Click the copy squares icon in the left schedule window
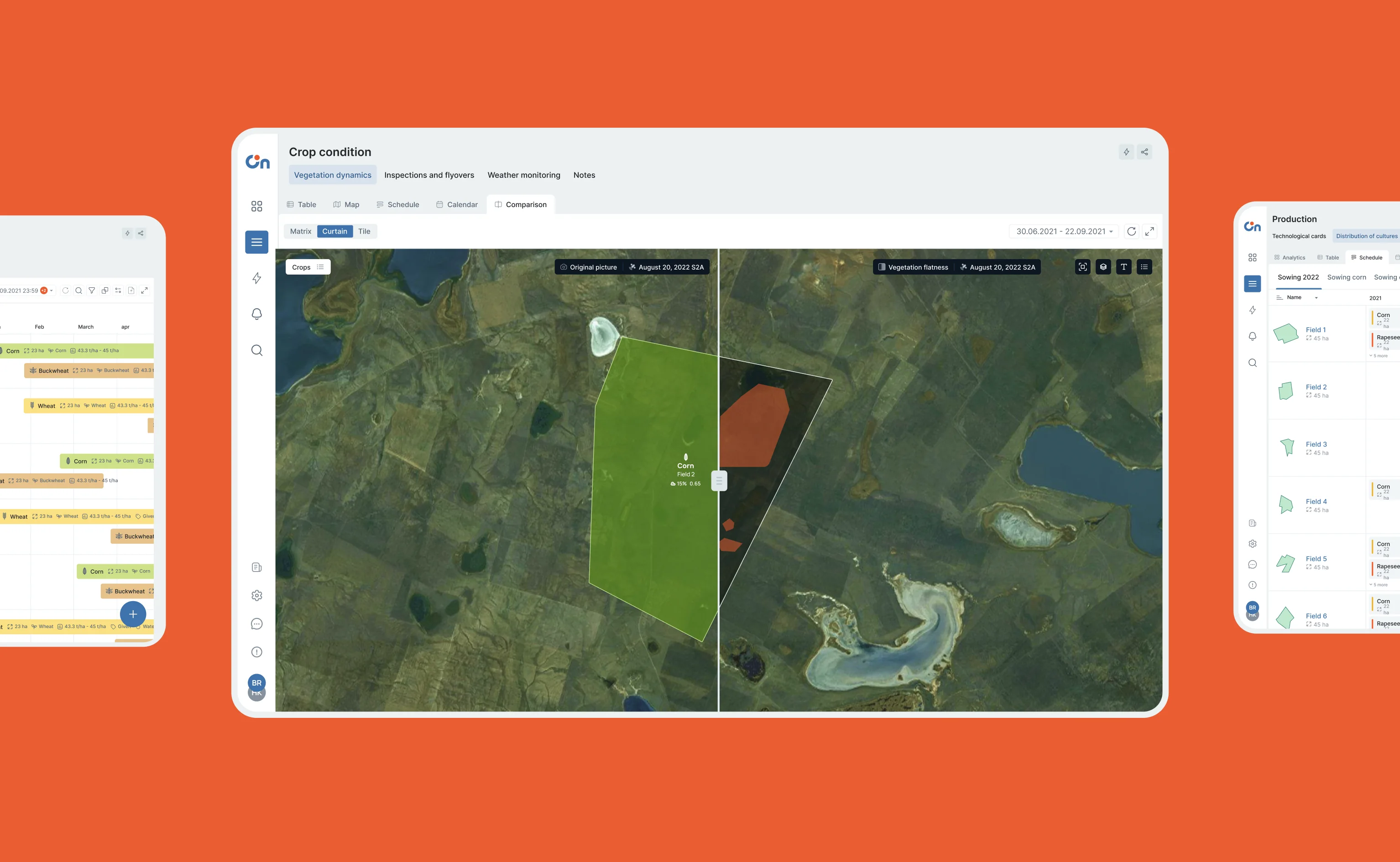This screenshot has height=862, width=1400. (105, 291)
